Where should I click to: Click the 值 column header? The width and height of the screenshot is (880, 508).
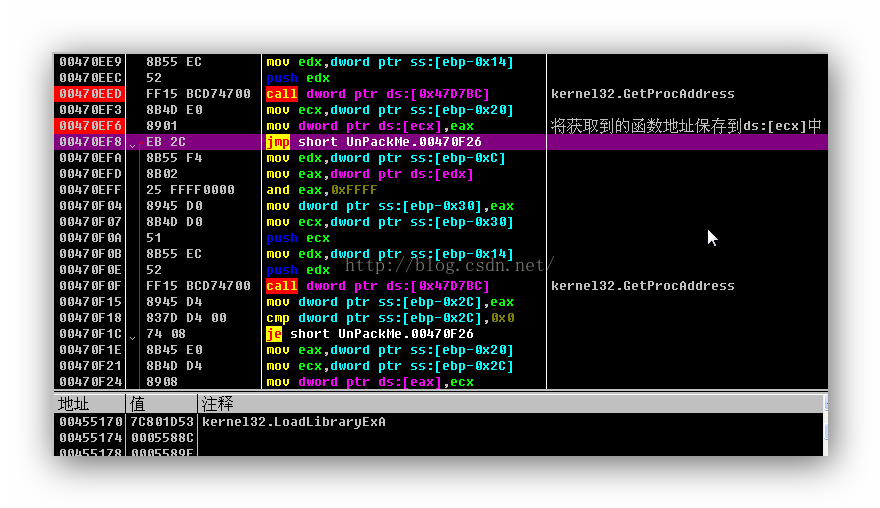(x=162, y=404)
